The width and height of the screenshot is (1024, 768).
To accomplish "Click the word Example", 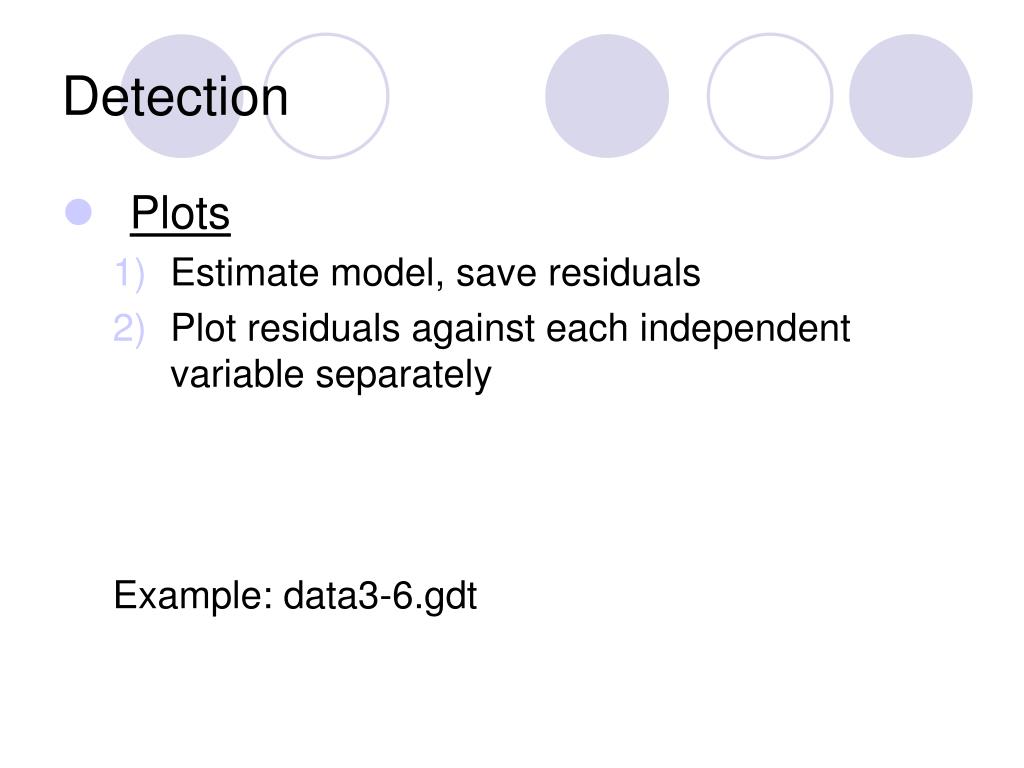I will 193,596.
